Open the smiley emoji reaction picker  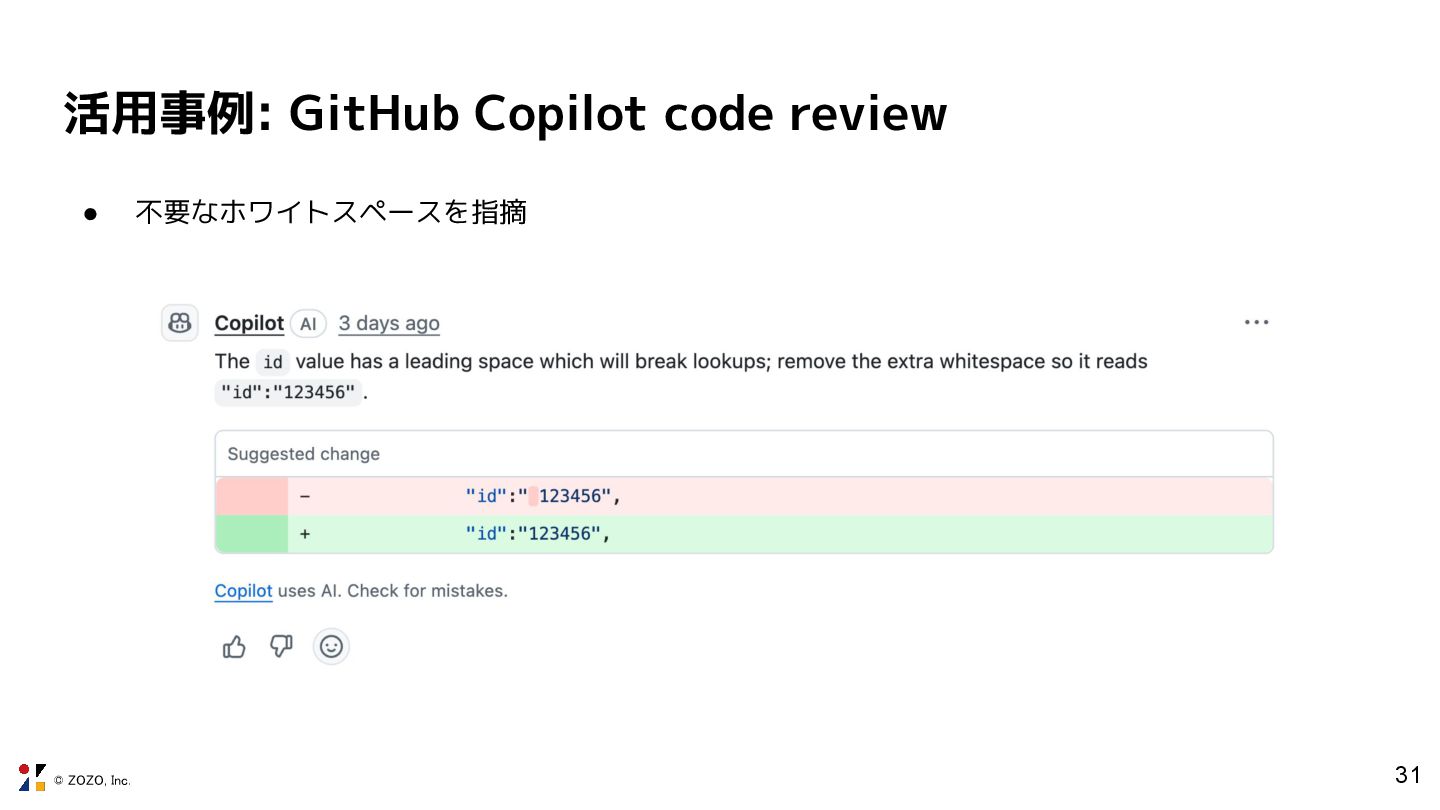coord(331,647)
